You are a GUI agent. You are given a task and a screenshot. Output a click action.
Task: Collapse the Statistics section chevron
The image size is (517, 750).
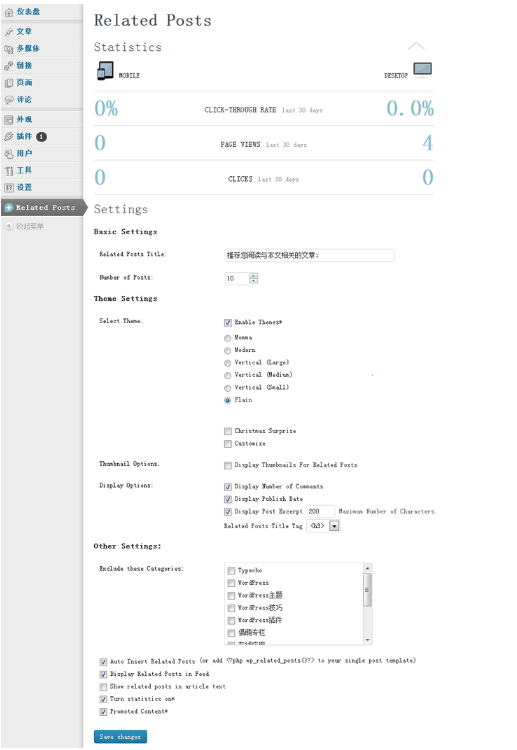tap(416, 46)
